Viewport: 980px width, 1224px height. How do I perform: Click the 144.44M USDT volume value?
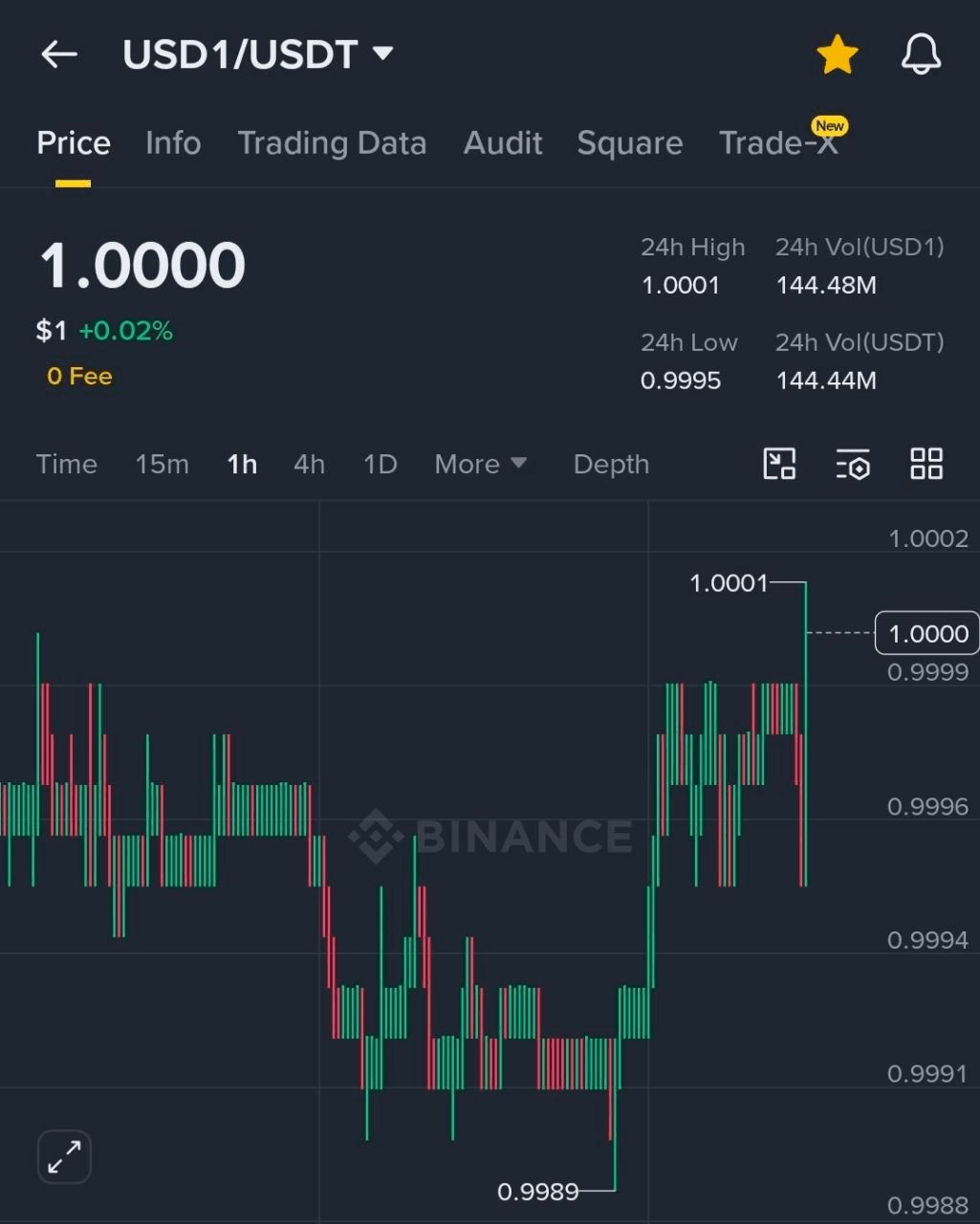(x=826, y=381)
